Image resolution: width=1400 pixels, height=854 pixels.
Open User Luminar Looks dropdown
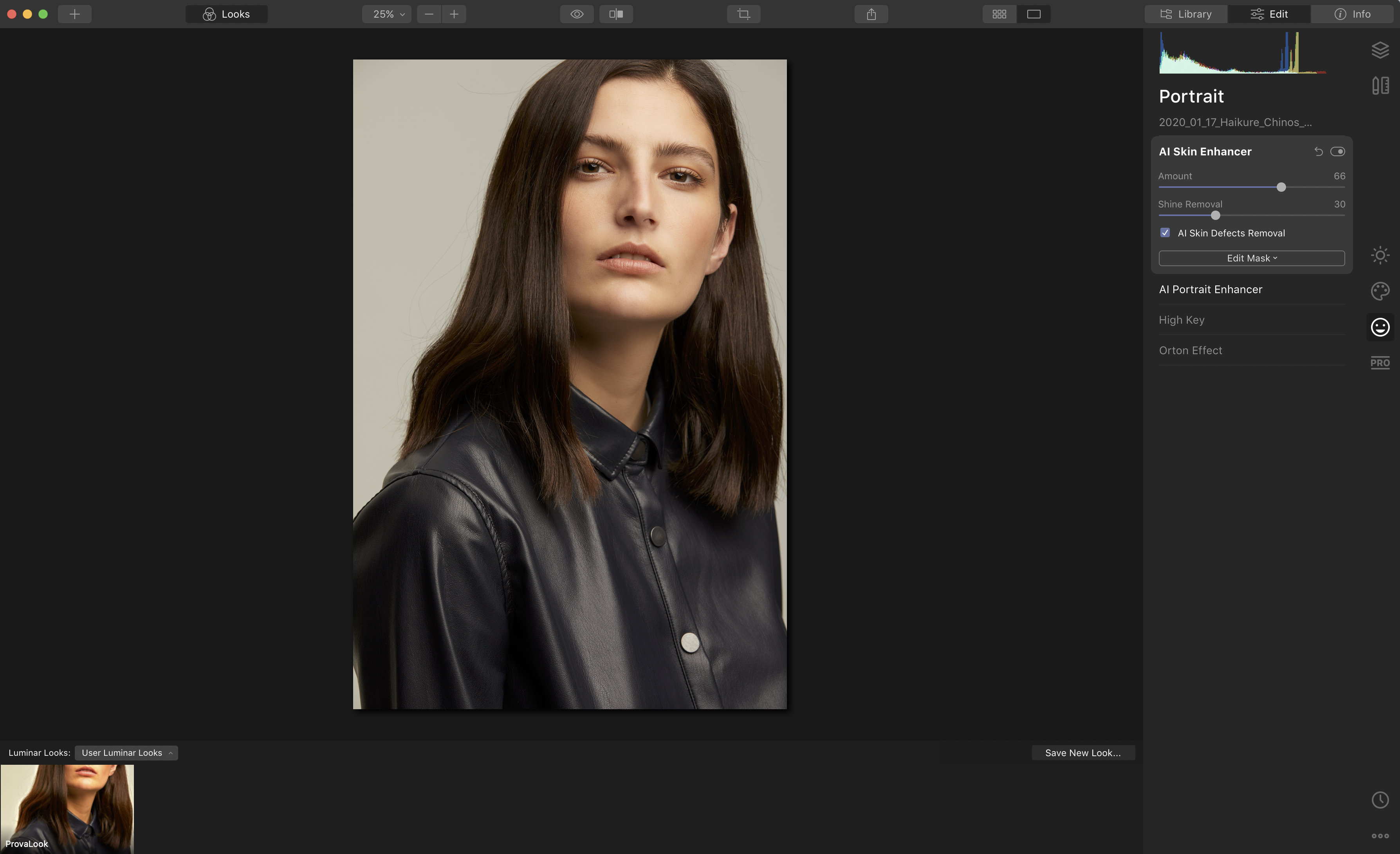[126, 753]
